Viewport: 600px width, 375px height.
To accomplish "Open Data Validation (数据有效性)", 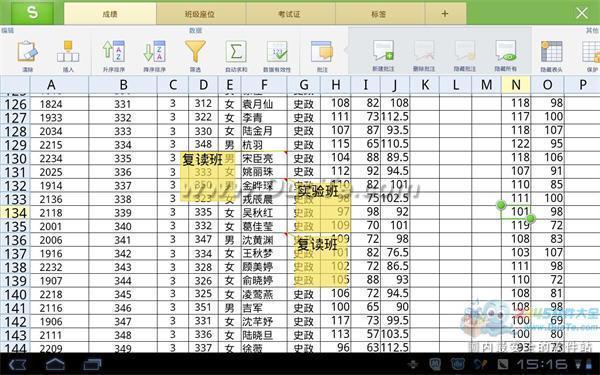I will (x=277, y=56).
